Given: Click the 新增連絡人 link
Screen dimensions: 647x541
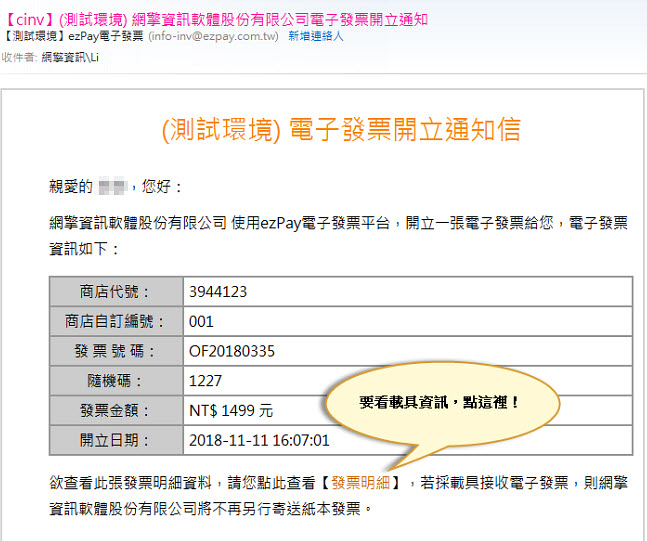Looking at the screenshot, I should click(316, 36).
